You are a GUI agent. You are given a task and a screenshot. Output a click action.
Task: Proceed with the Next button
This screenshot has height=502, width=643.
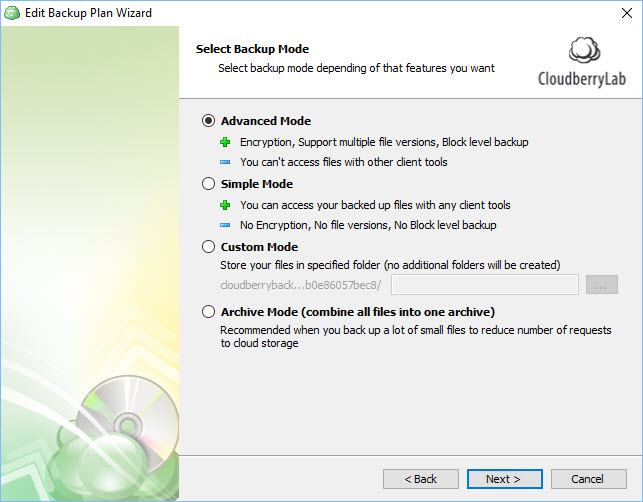pos(505,479)
